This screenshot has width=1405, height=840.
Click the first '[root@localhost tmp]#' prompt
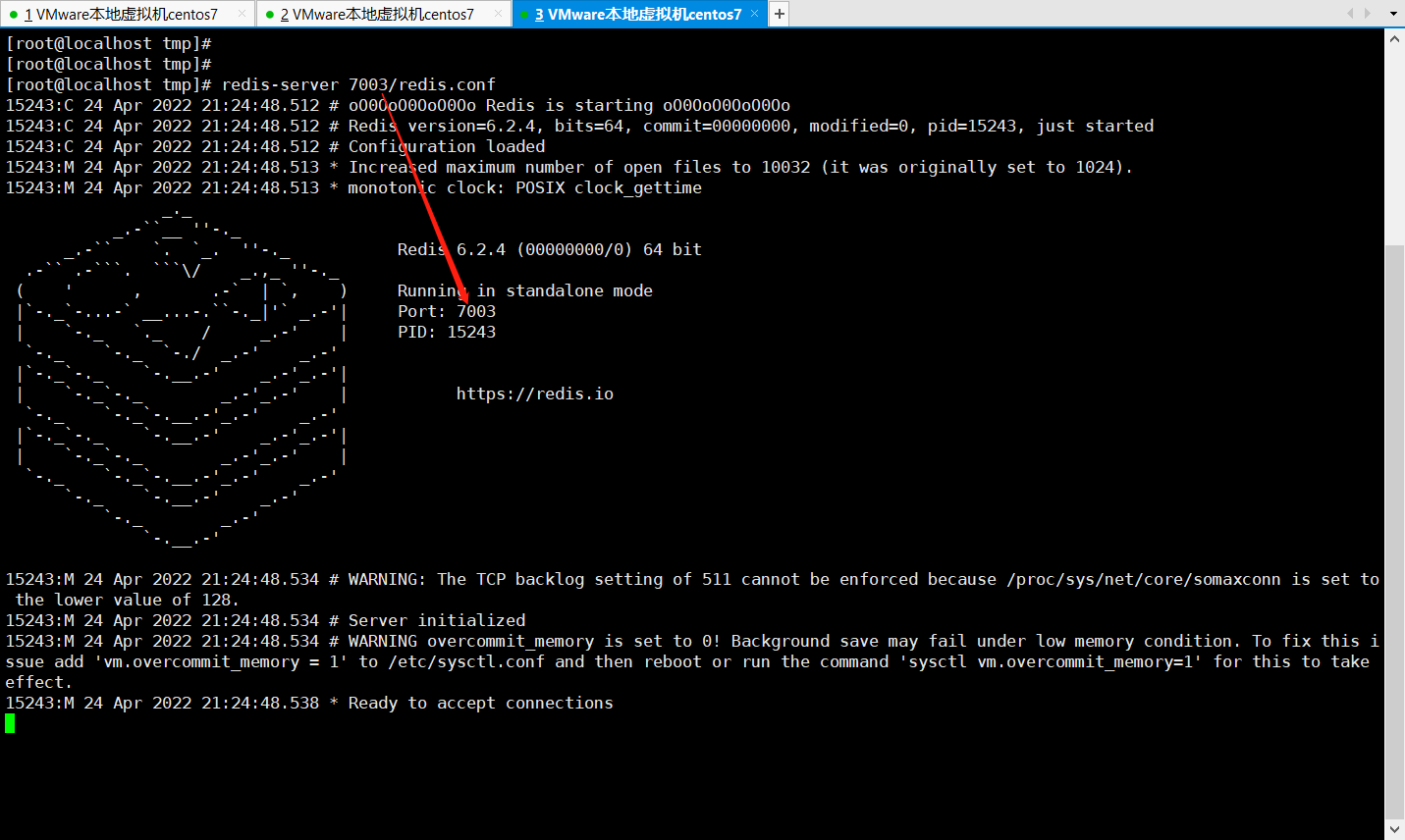click(108, 43)
